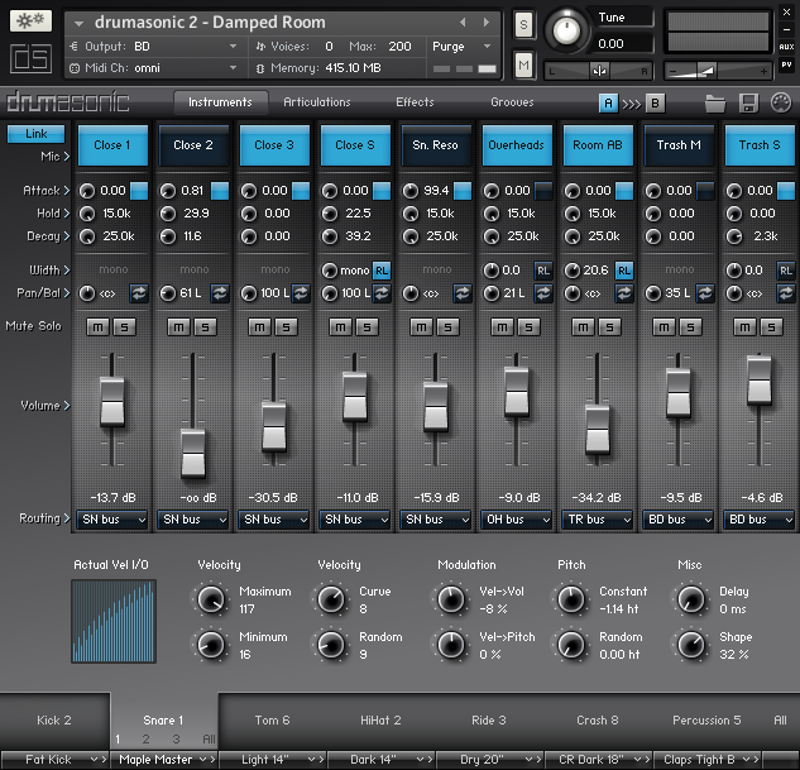Image resolution: width=800 pixels, height=770 pixels.
Task: Toggle envelope switch next to Overheads Attack
Action: (x=543, y=191)
